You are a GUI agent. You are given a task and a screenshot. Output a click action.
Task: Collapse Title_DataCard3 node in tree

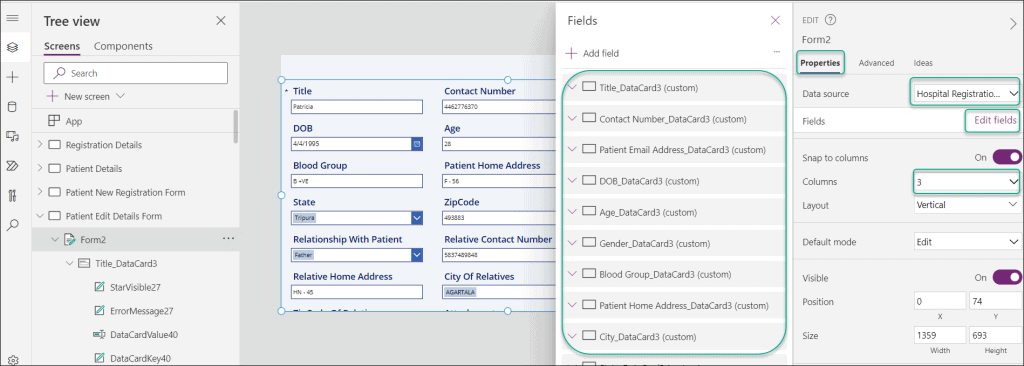pyautogui.click(x=70, y=263)
